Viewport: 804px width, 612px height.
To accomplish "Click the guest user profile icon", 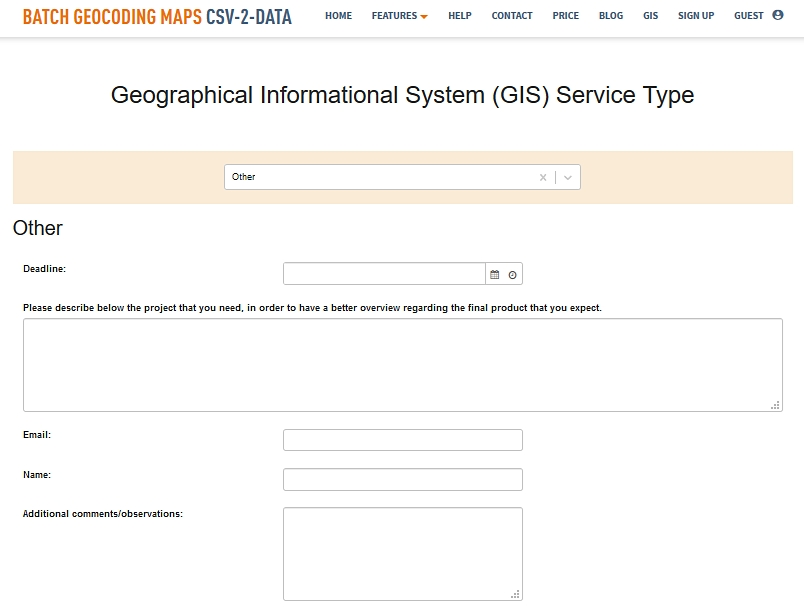I will (x=778, y=15).
